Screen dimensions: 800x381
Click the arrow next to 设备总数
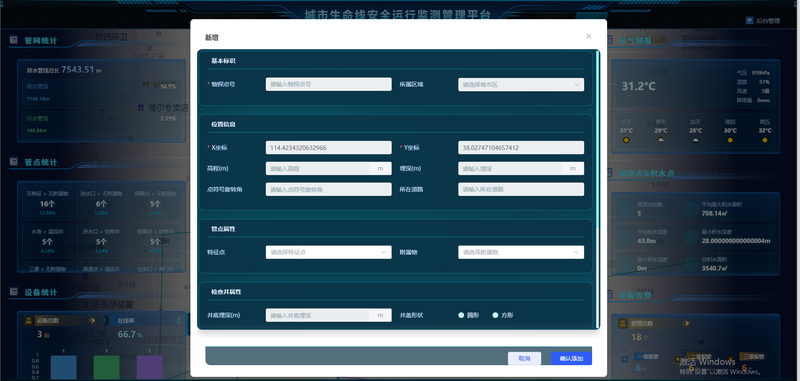92,320
